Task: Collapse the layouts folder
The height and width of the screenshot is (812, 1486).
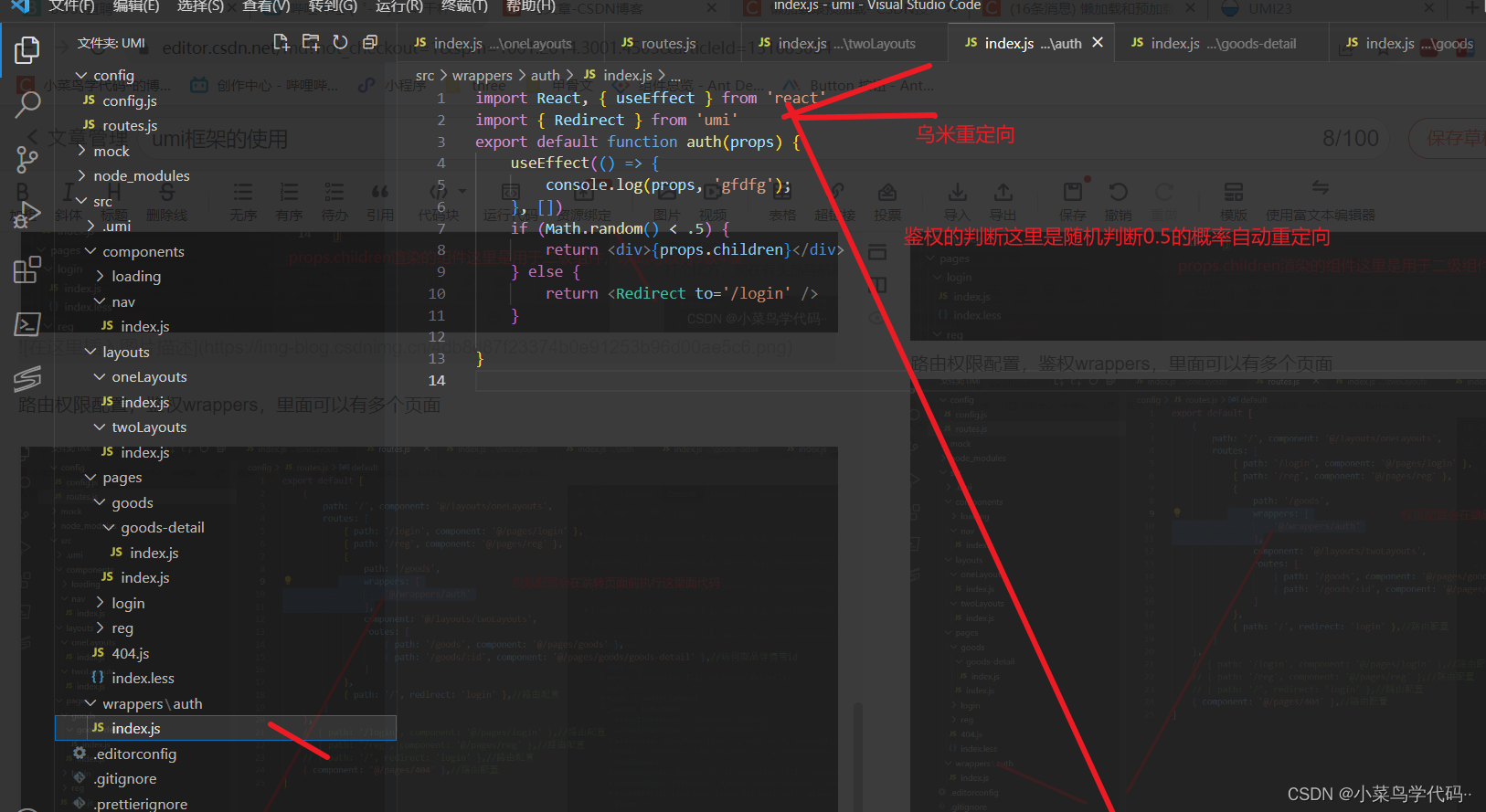Action: tap(125, 352)
